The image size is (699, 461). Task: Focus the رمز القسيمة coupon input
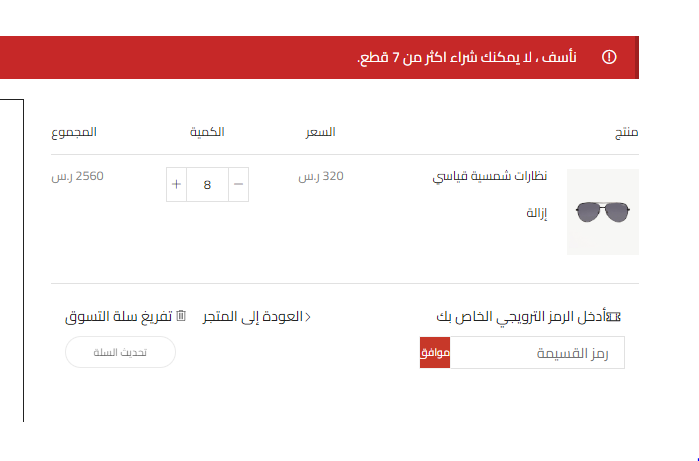(x=537, y=353)
